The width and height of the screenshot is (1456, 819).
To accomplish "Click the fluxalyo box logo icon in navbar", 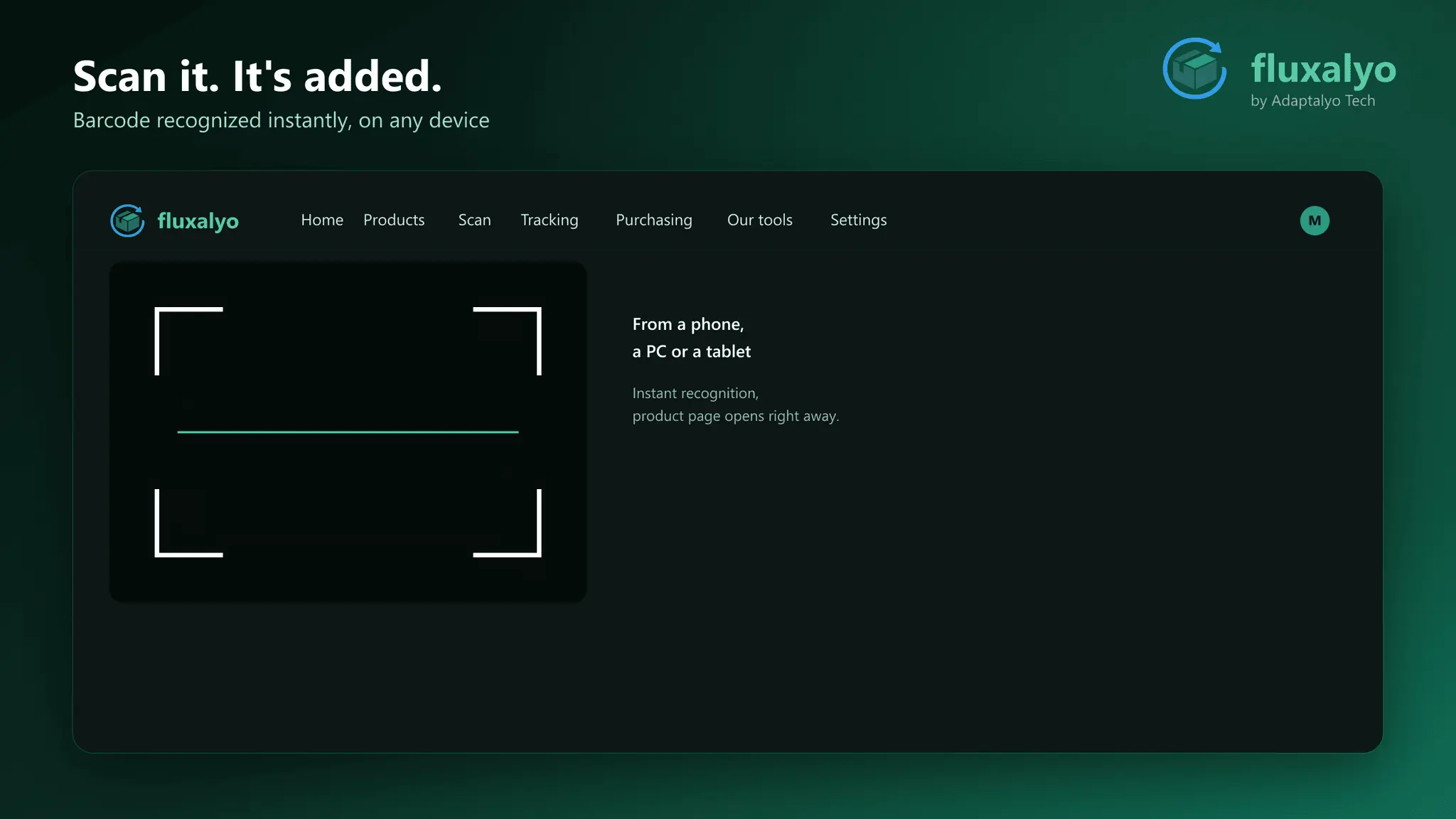I will point(127,220).
